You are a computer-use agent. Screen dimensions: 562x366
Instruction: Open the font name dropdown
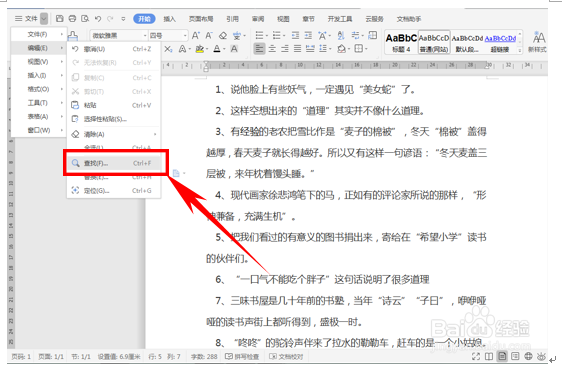click(x=145, y=35)
